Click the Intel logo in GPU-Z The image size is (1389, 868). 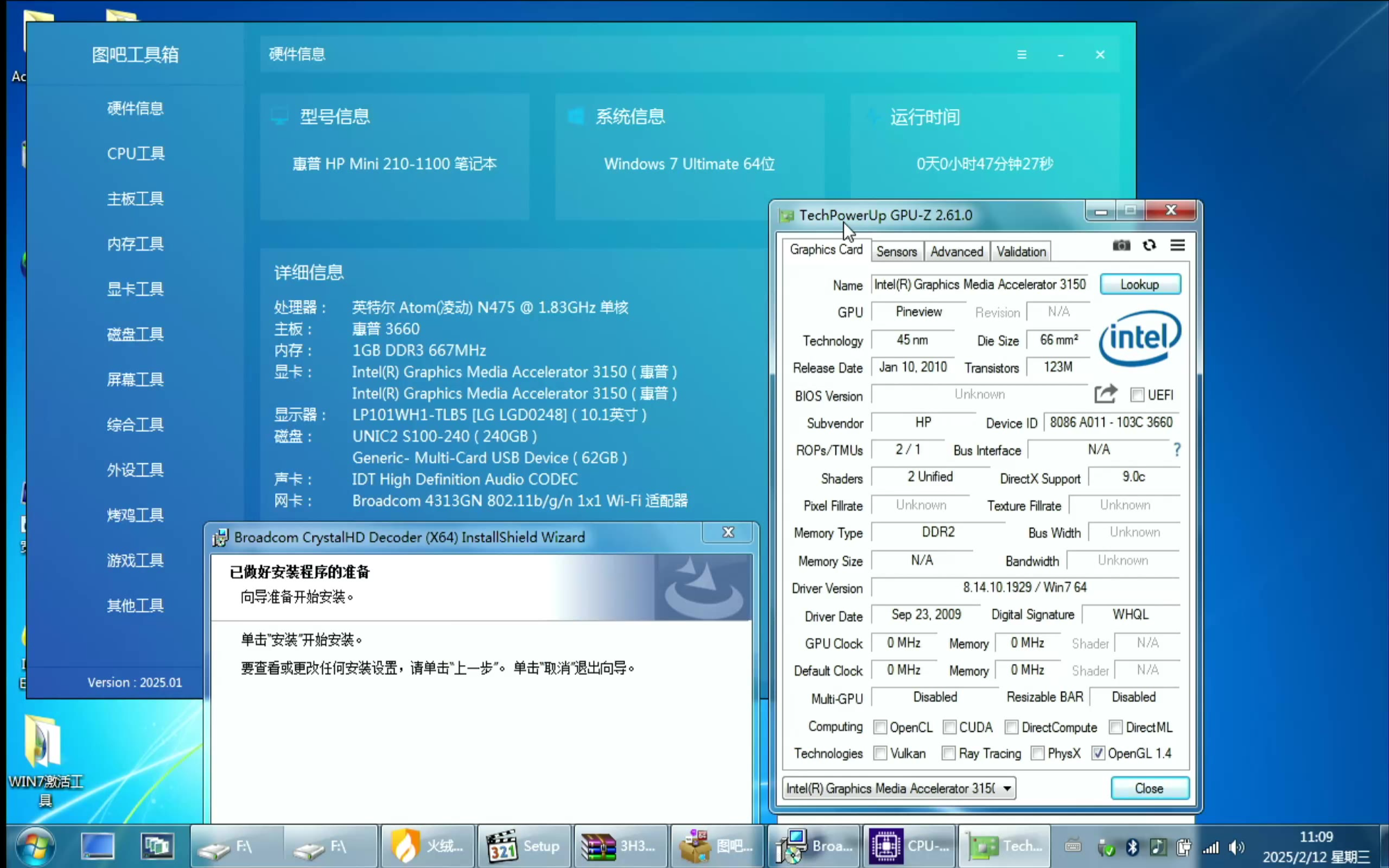[1140, 338]
